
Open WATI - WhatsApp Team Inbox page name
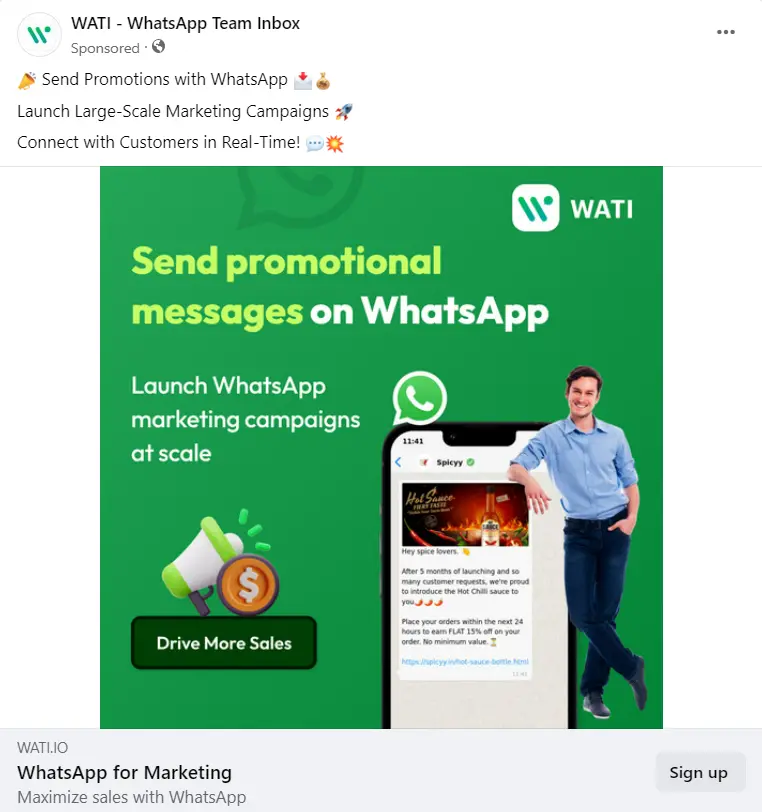[x=185, y=23]
